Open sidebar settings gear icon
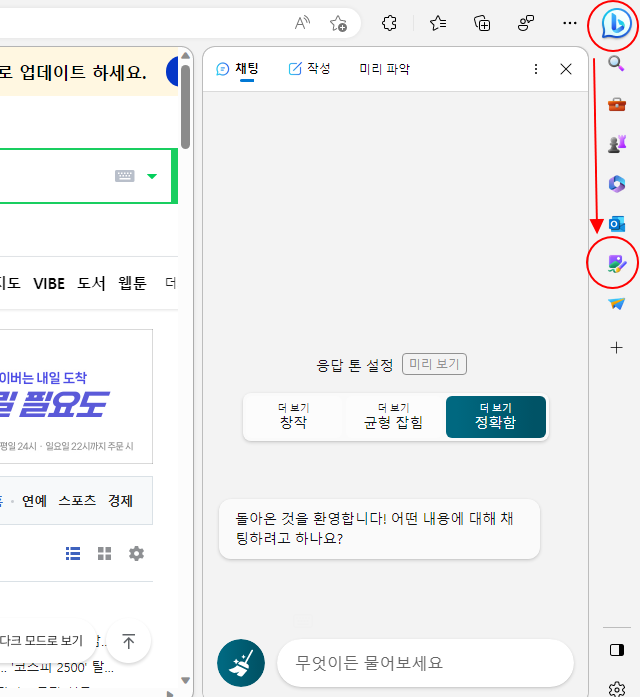This screenshot has height=697, width=640. pyautogui.click(x=617, y=689)
